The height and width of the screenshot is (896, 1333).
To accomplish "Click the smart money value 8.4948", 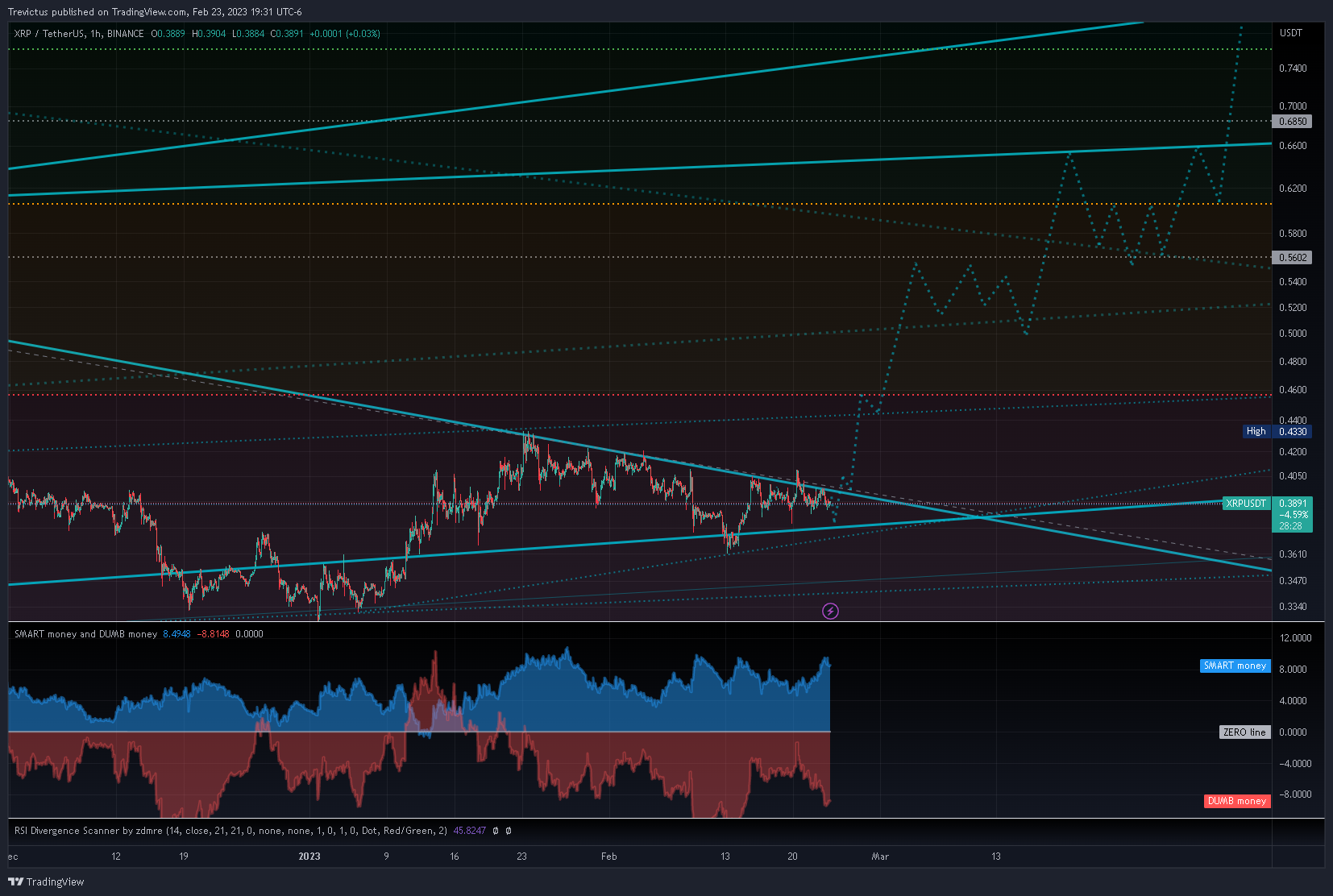I will coord(177,634).
